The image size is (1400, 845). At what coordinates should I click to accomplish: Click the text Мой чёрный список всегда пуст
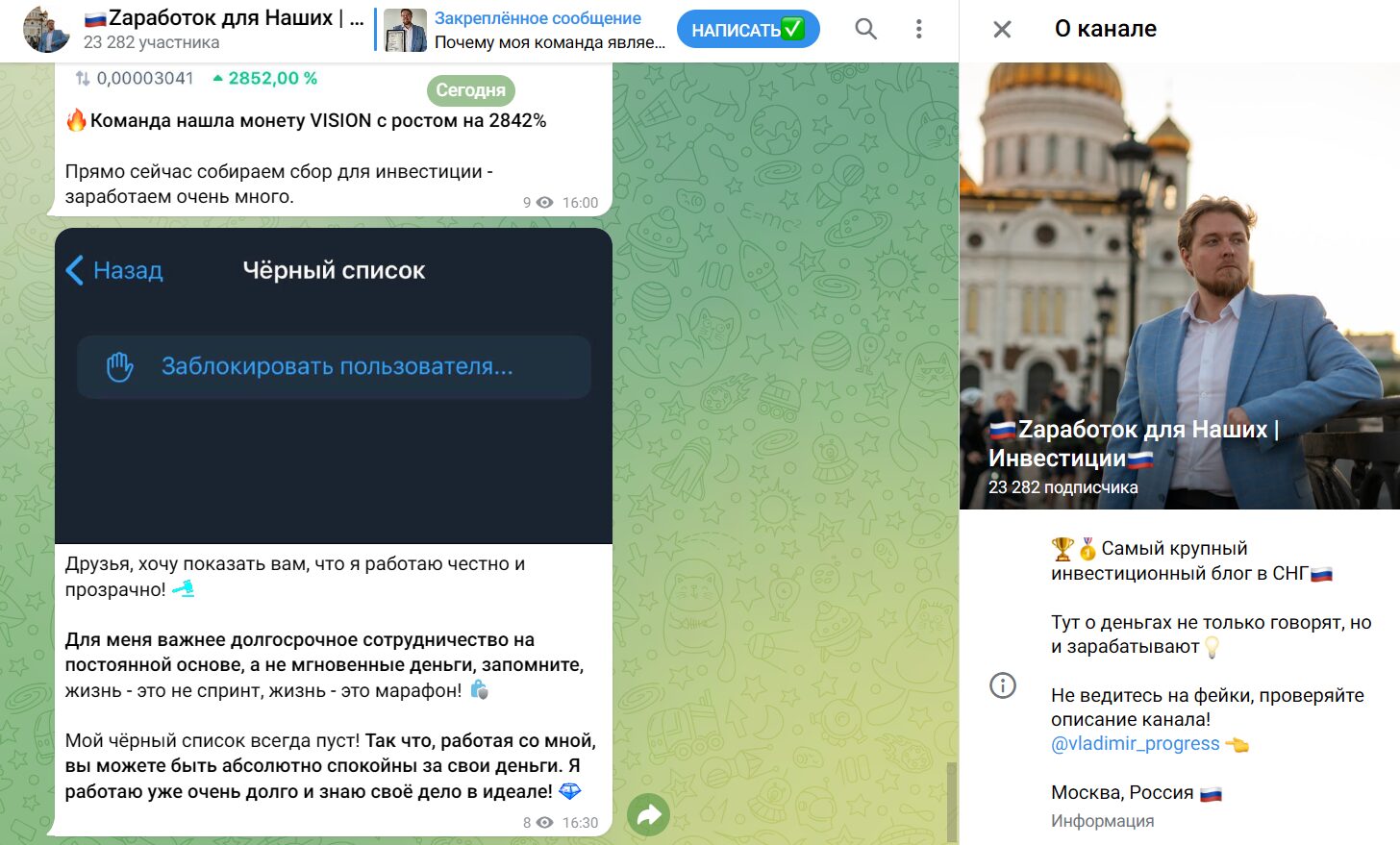coord(212,740)
